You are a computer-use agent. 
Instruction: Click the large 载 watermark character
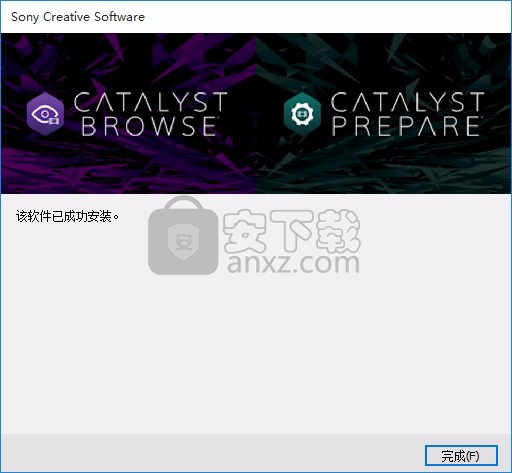click(338, 231)
